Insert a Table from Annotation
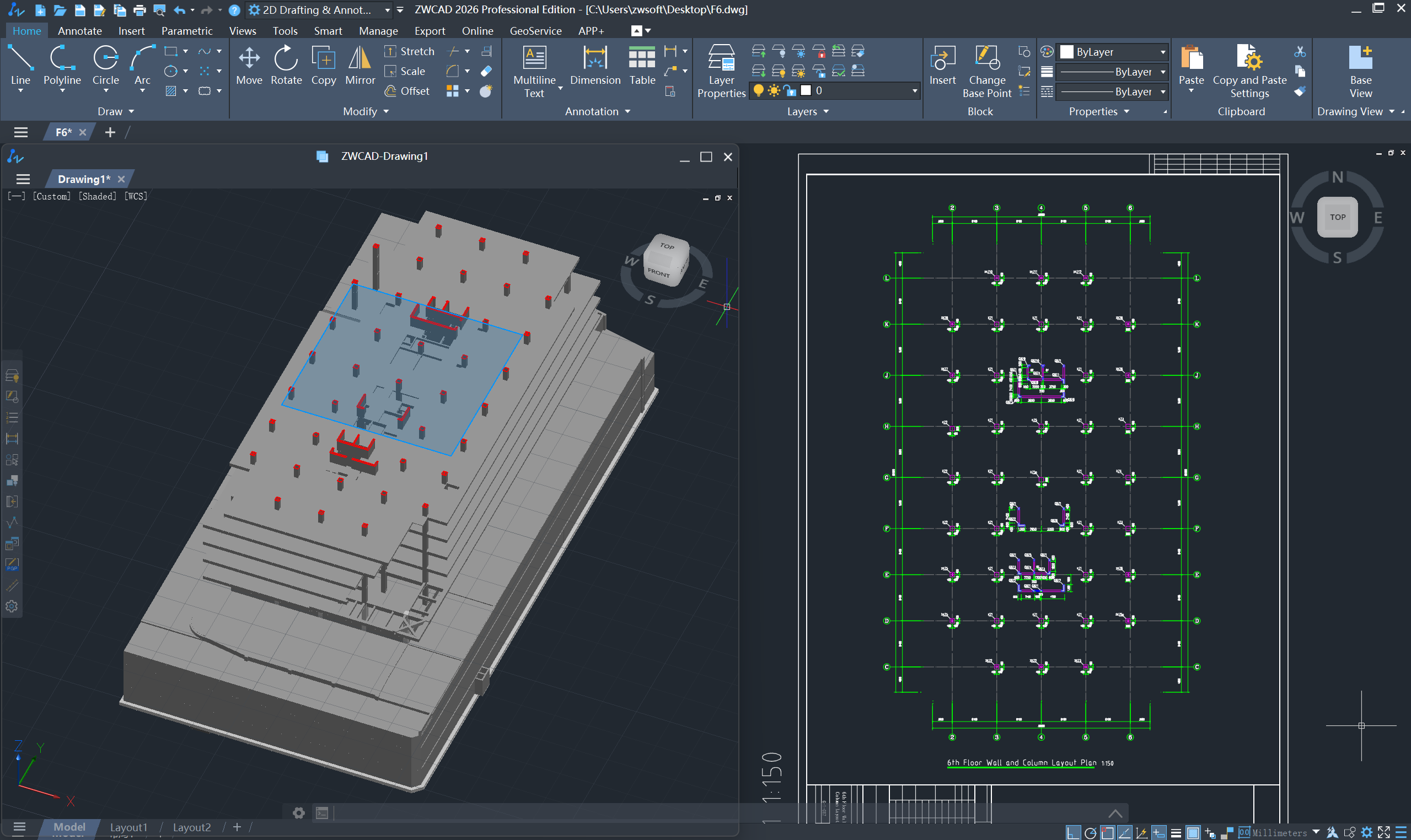 click(x=642, y=65)
